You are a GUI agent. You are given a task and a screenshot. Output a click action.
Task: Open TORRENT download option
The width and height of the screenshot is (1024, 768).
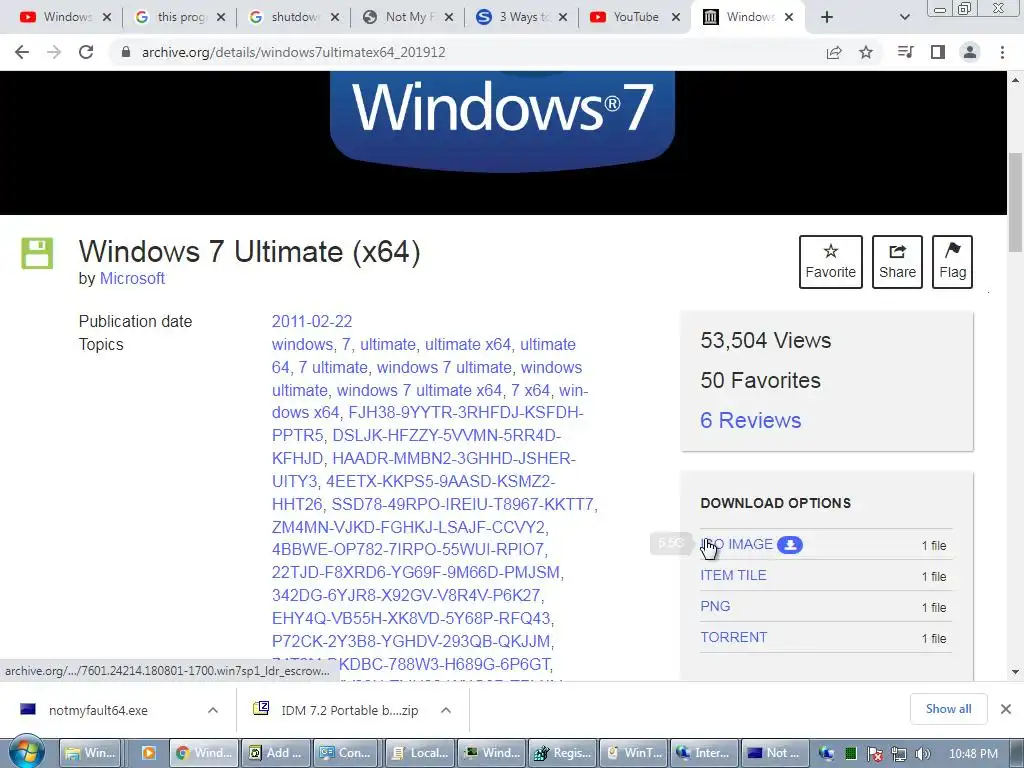(x=733, y=637)
